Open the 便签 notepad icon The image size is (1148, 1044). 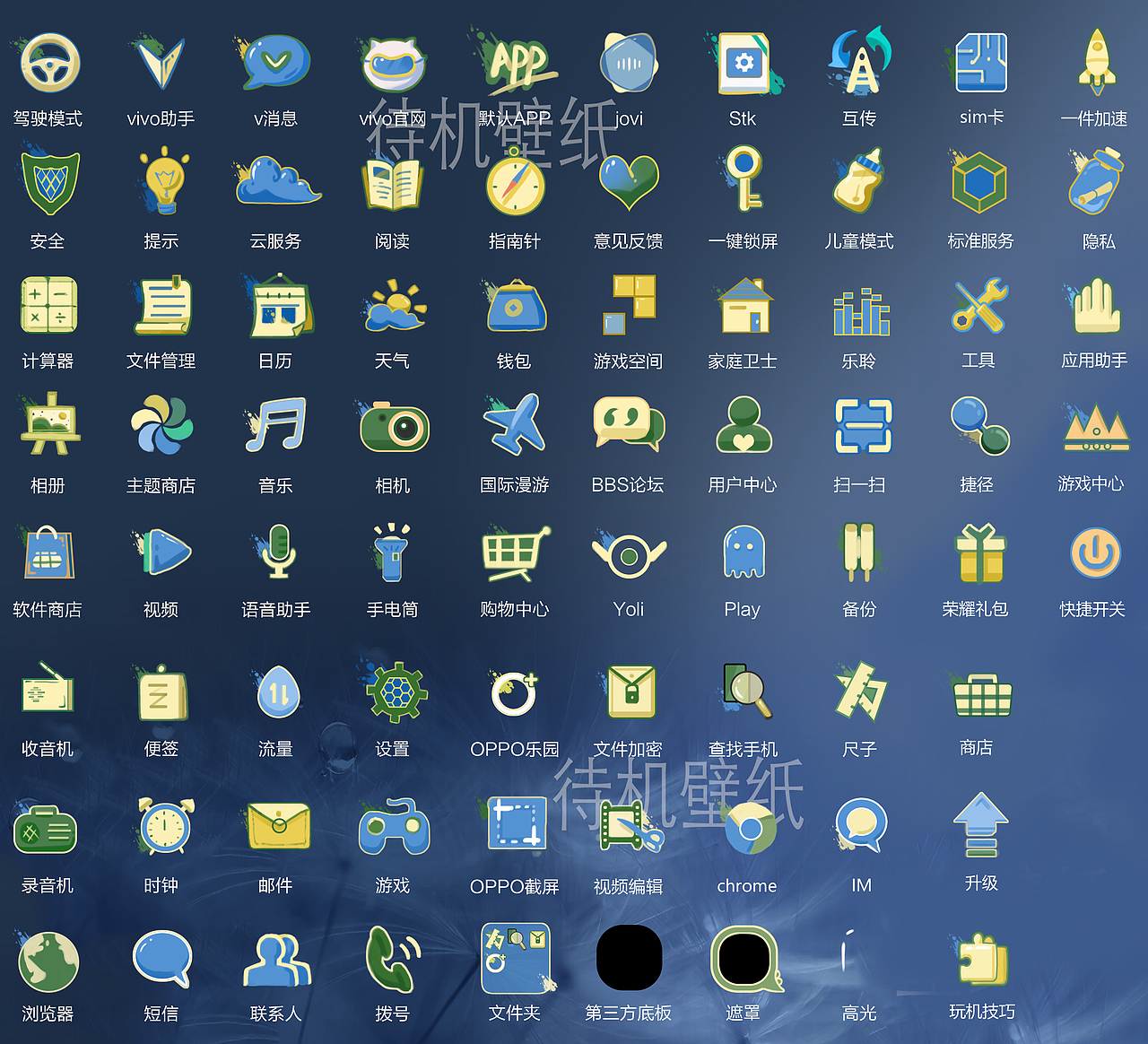coord(162,692)
